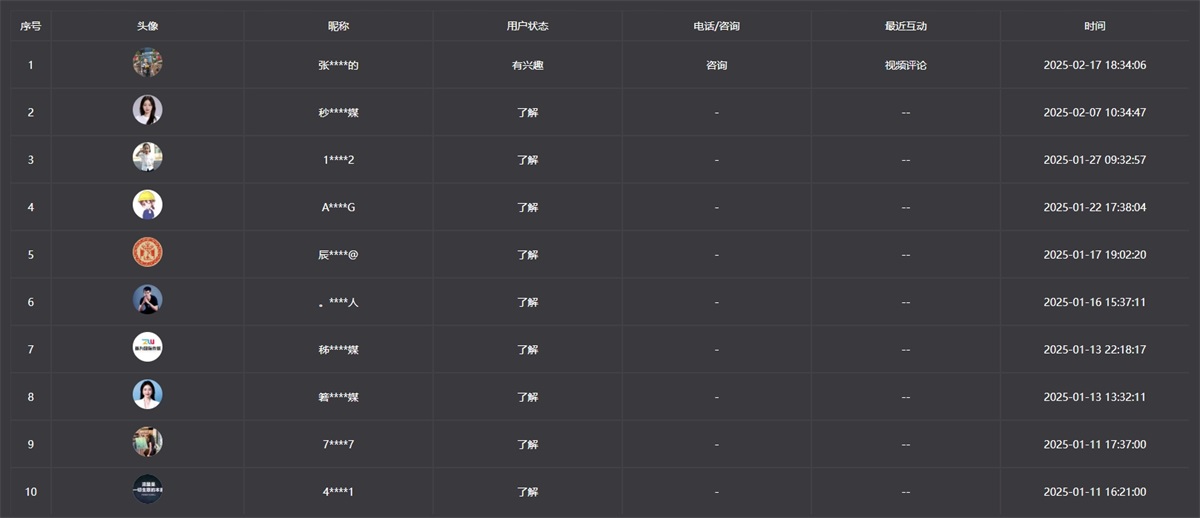Click the 咨询 cell in row 1
This screenshot has width=1200, height=518.
716,65
